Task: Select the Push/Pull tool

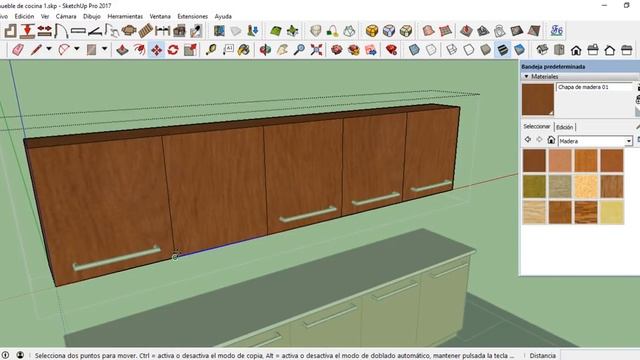Action: click(122, 50)
